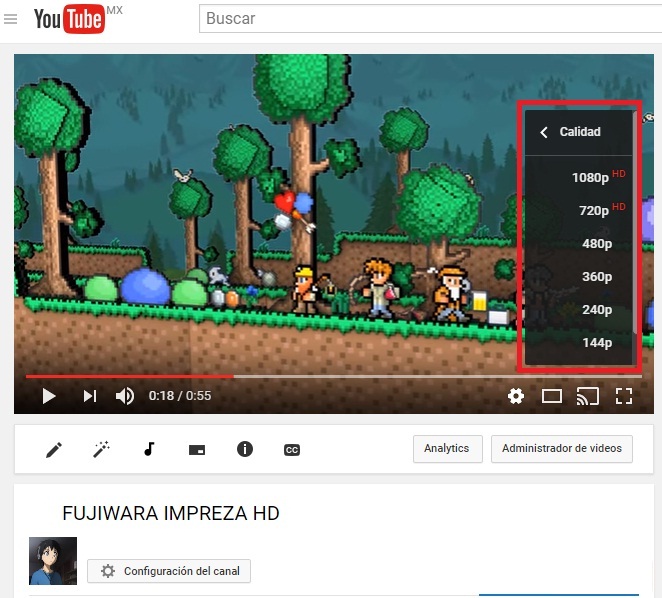Open Configuración del canal
The image size is (662, 598).
click(169, 571)
